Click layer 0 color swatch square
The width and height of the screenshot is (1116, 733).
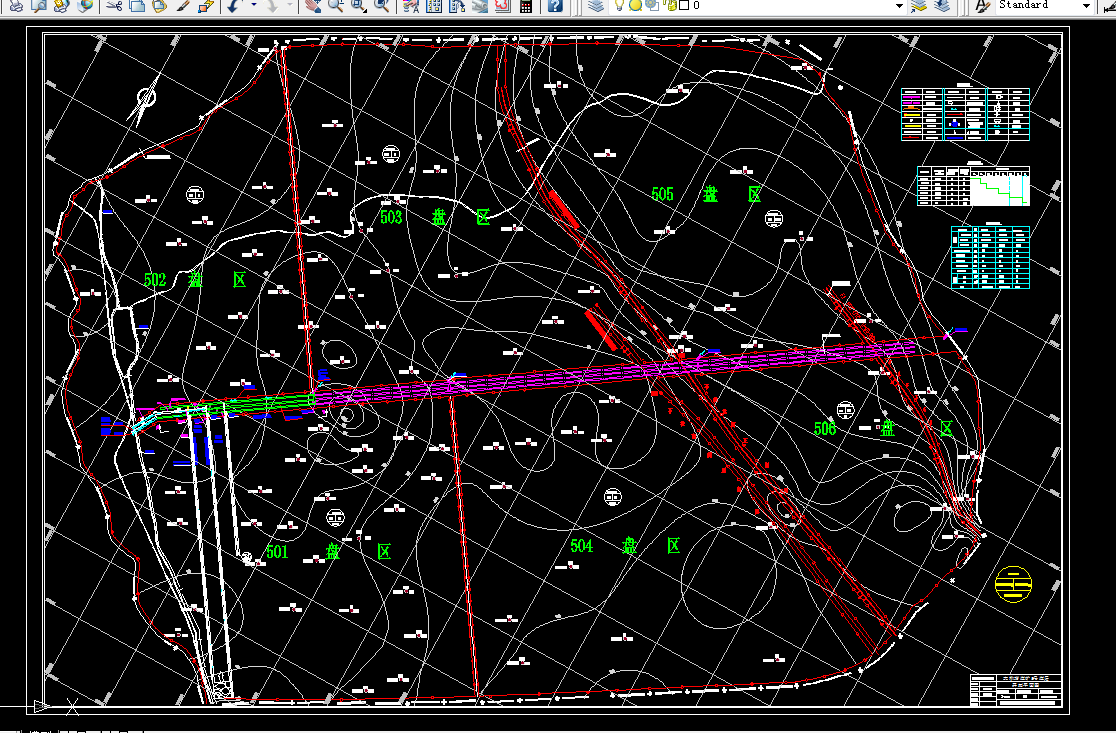click(x=684, y=5)
